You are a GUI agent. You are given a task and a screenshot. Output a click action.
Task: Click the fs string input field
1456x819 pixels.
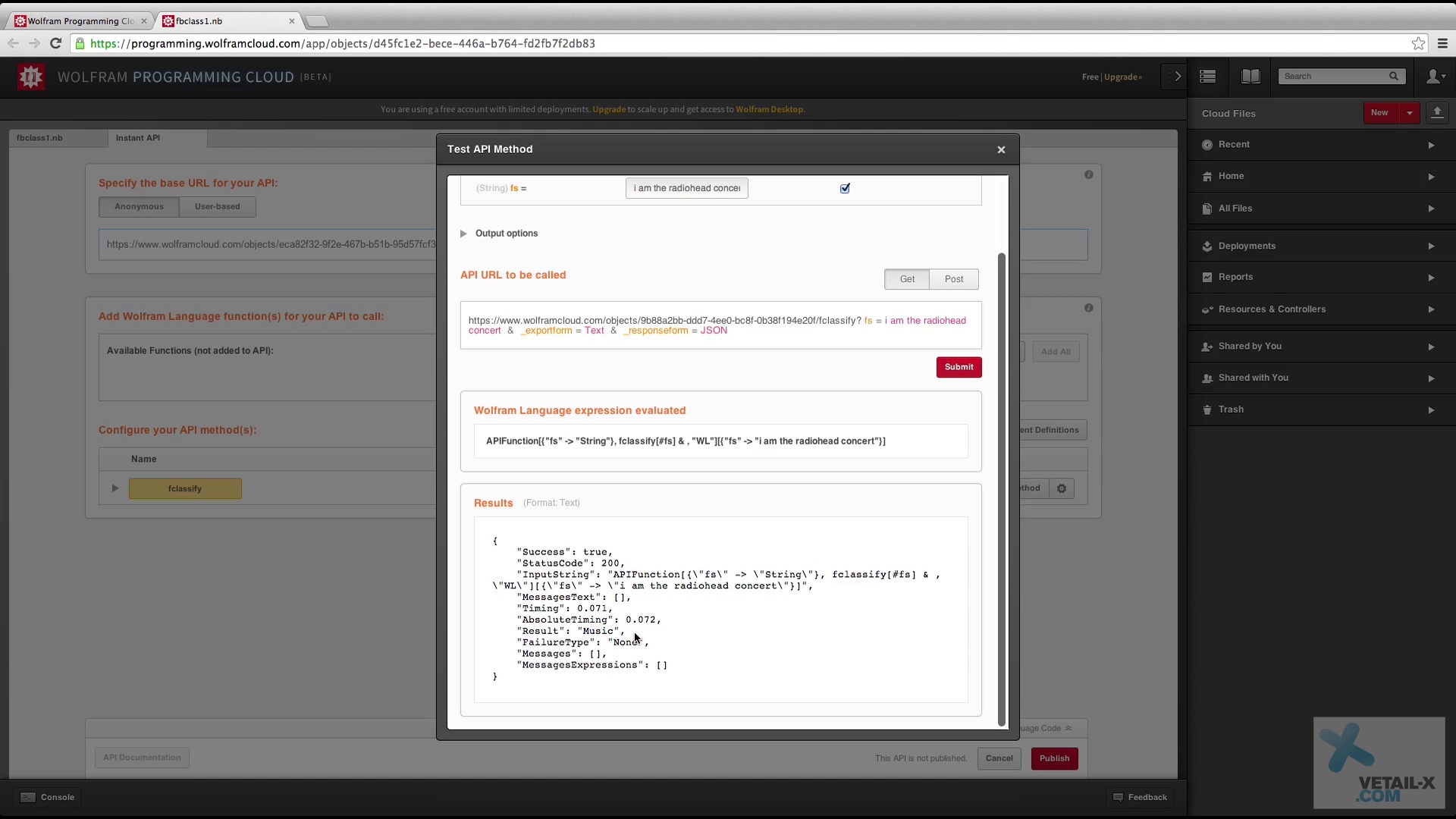pyautogui.click(x=686, y=189)
